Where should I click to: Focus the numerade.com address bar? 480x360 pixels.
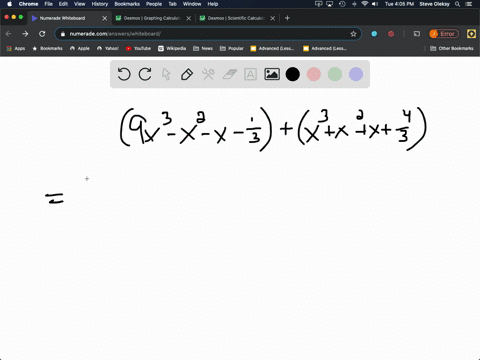coord(207,34)
